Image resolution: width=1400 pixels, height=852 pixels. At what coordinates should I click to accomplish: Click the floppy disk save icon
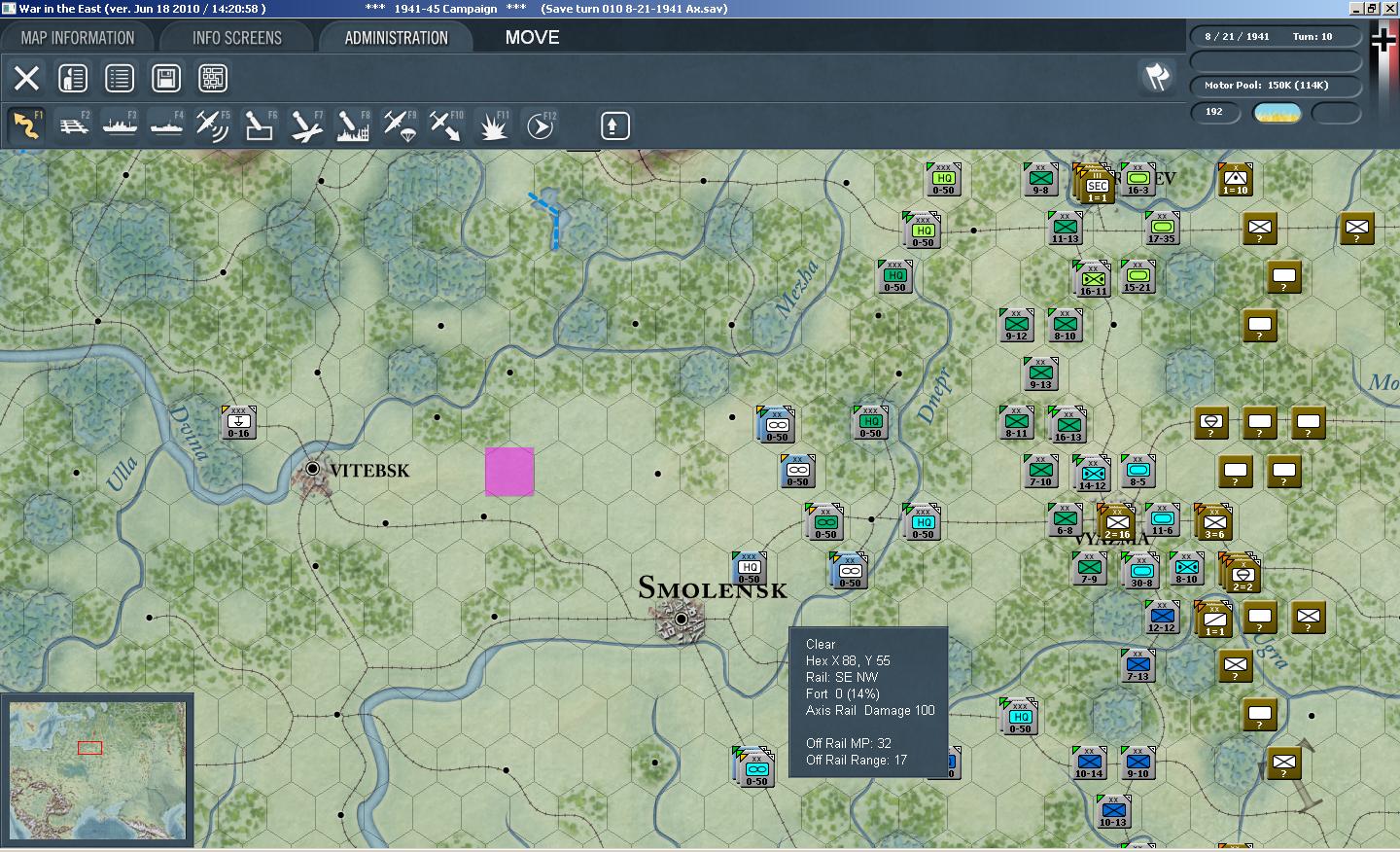coord(166,78)
